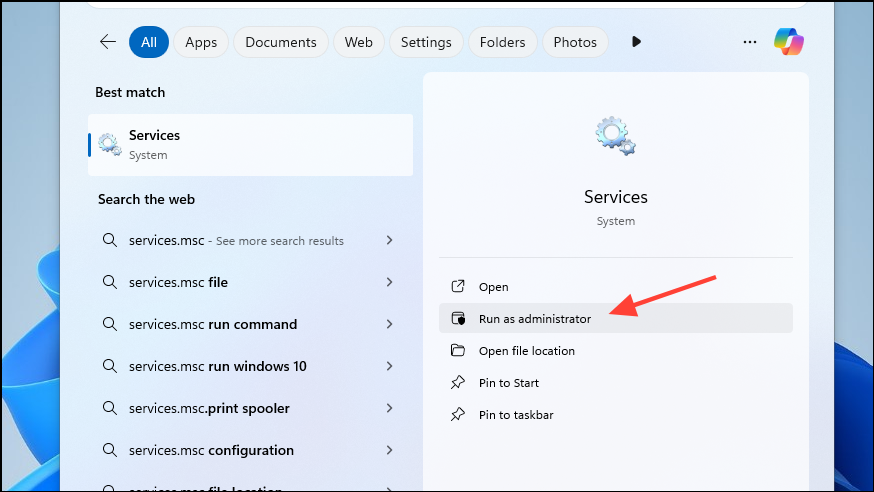Switch to the Folders filter tab
The width and height of the screenshot is (874, 492).
[502, 42]
